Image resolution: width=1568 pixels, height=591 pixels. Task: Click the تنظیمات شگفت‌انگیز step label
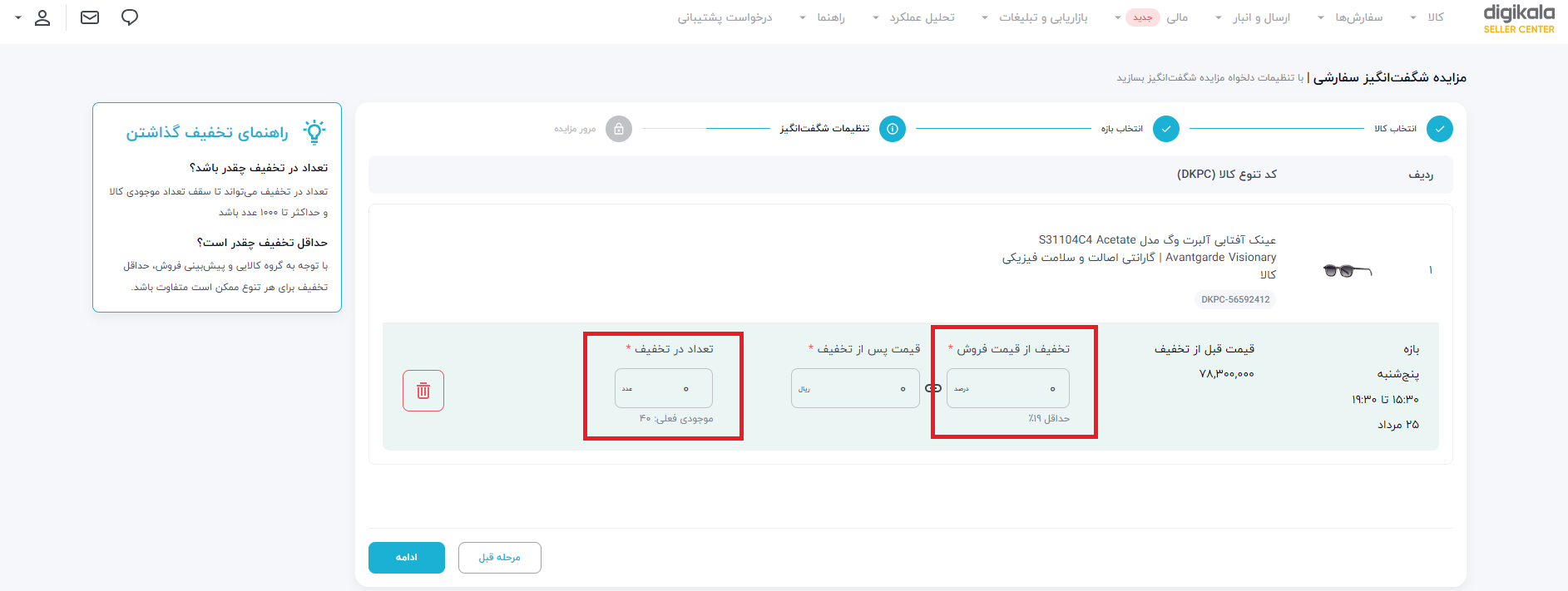[x=824, y=128]
